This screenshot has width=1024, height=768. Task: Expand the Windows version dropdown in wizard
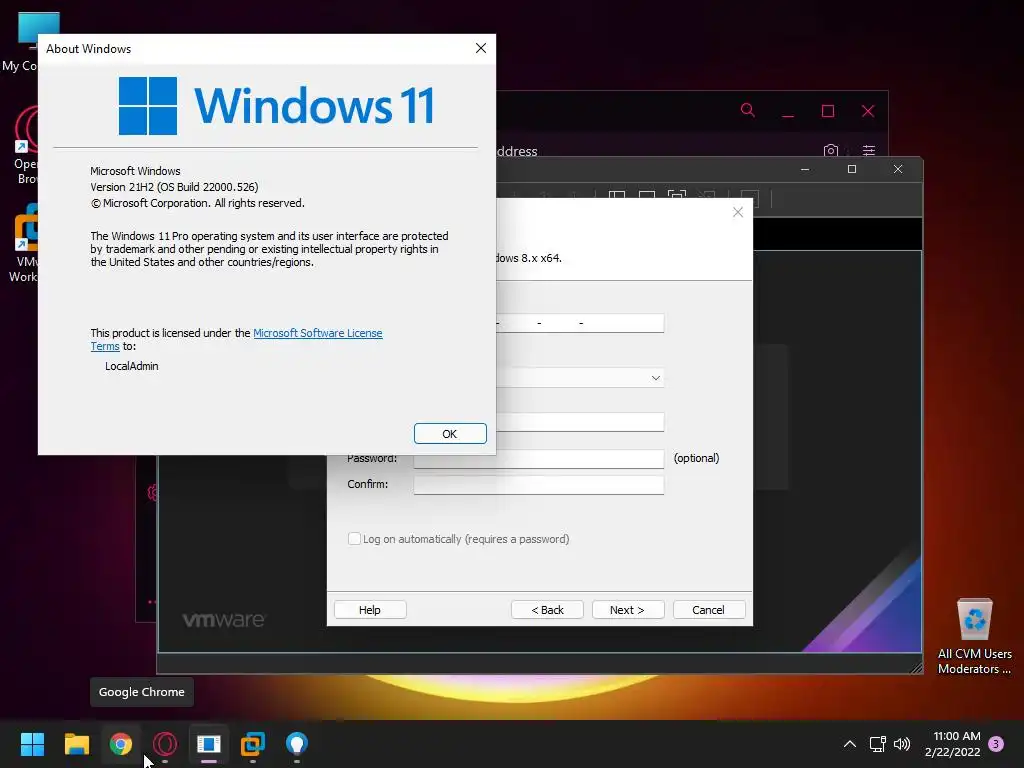pyautogui.click(x=655, y=378)
